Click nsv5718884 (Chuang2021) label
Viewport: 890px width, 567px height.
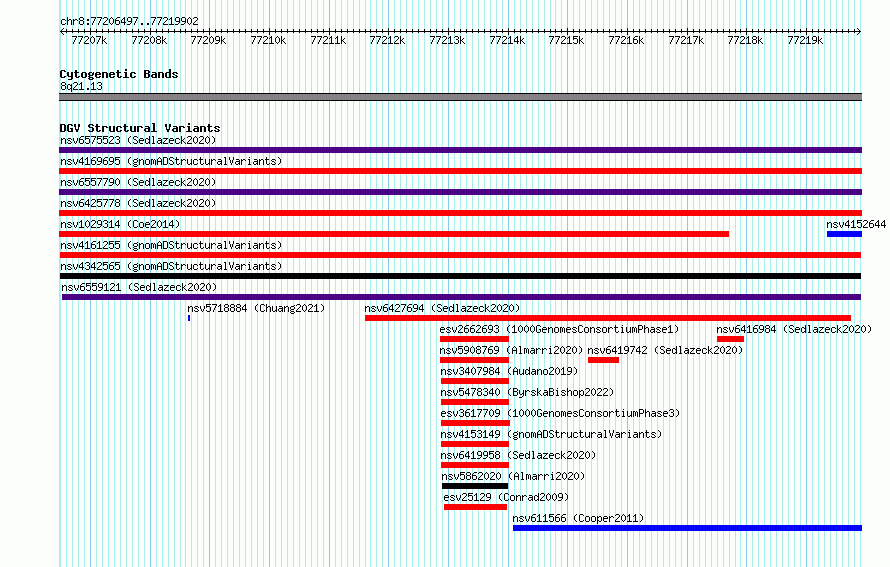coord(256,308)
